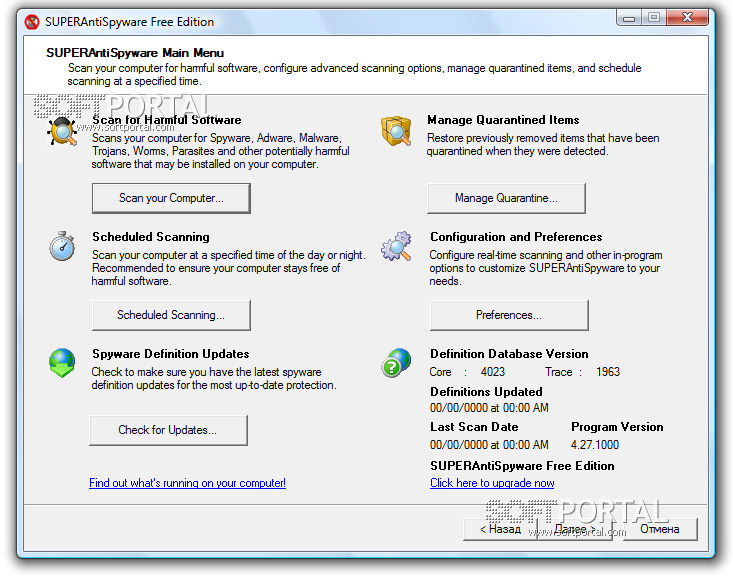The height and width of the screenshot is (576, 733).
Task: Click the Отмена cancel button
Action: coord(660,529)
